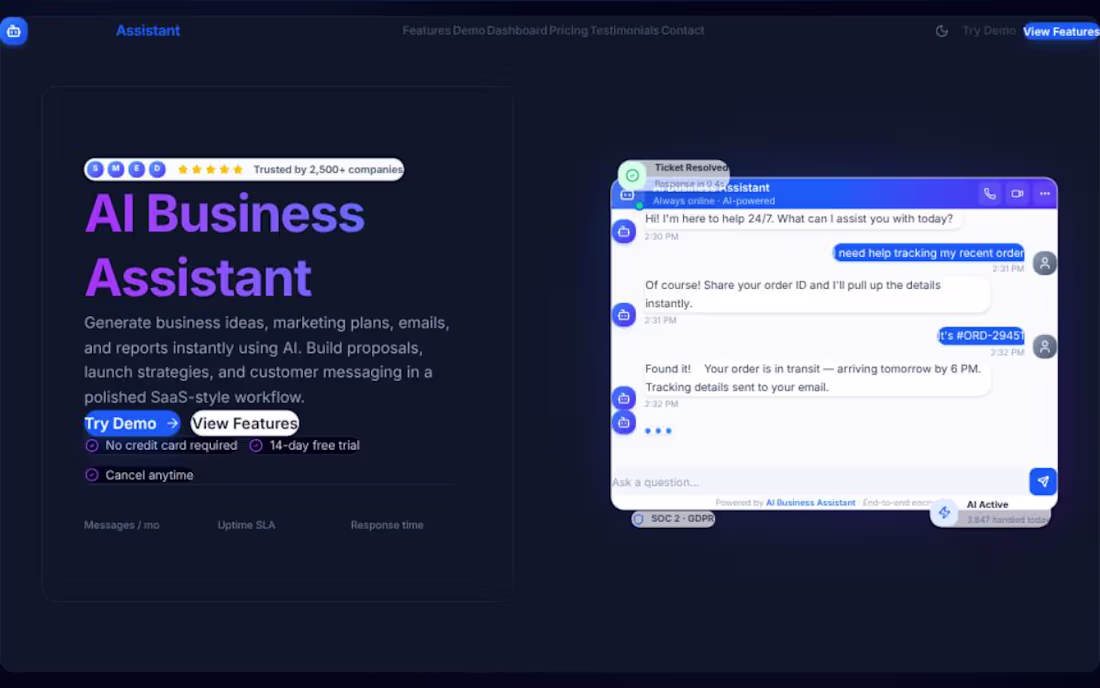Click the 'AI Business Assistant' hero heading

tap(224, 245)
